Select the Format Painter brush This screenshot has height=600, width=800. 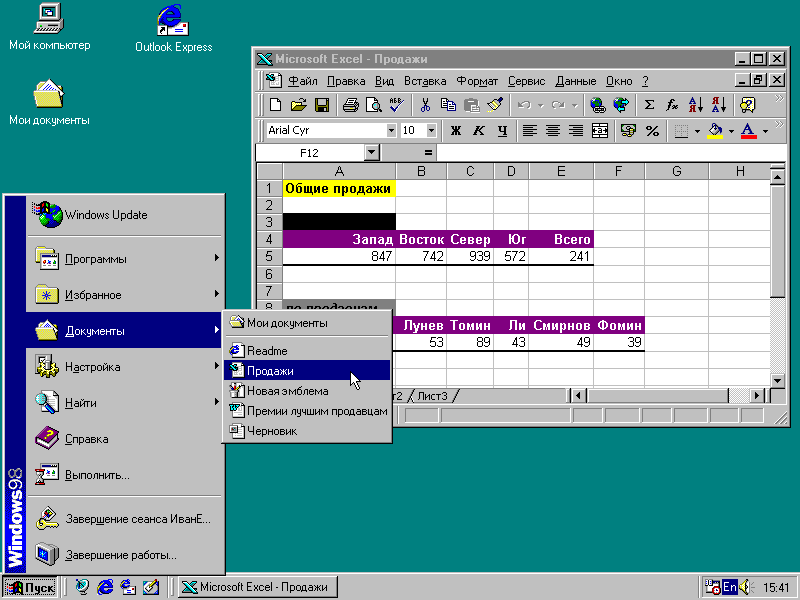pyautogui.click(x=494, y=105)
